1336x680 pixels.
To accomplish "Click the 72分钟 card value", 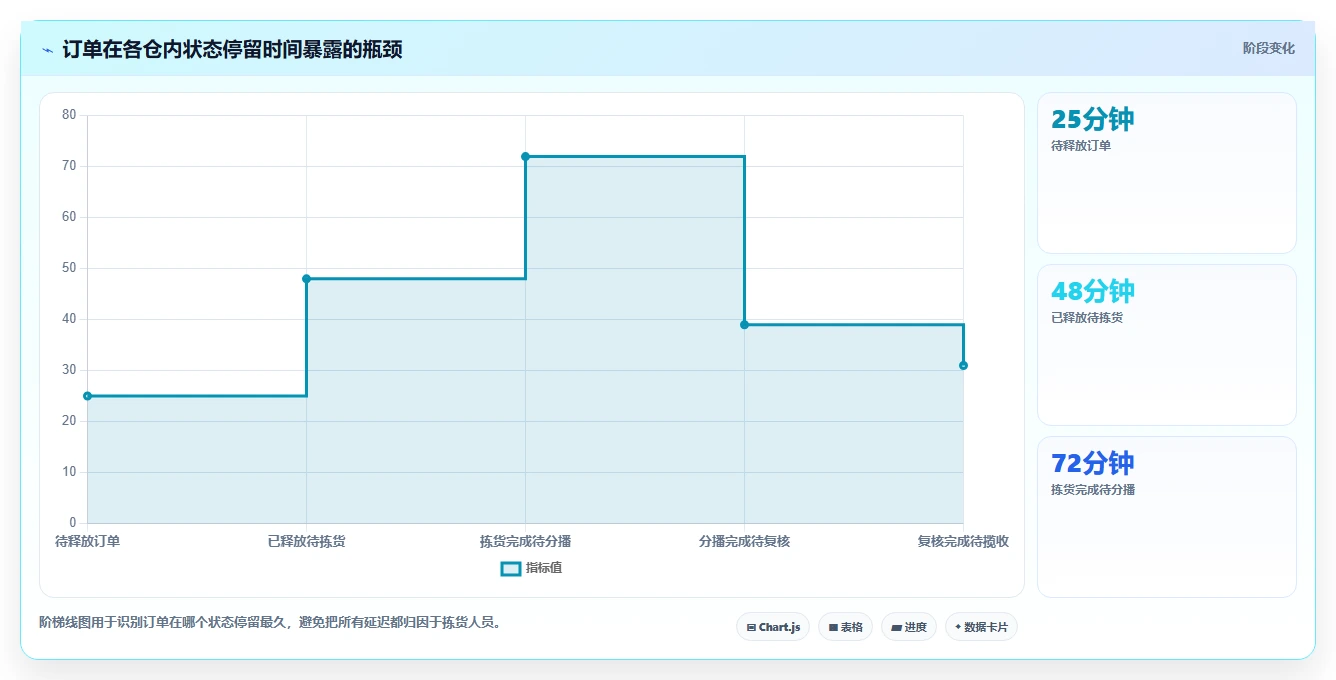I will point(1092,464).
